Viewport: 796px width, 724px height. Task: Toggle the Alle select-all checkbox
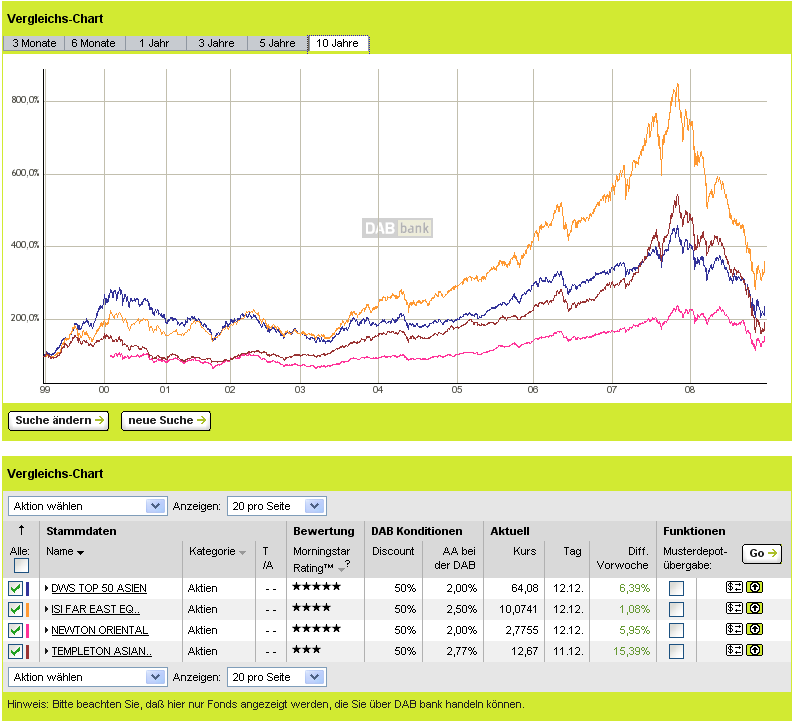pyautogui.click(x=21, y=568)
